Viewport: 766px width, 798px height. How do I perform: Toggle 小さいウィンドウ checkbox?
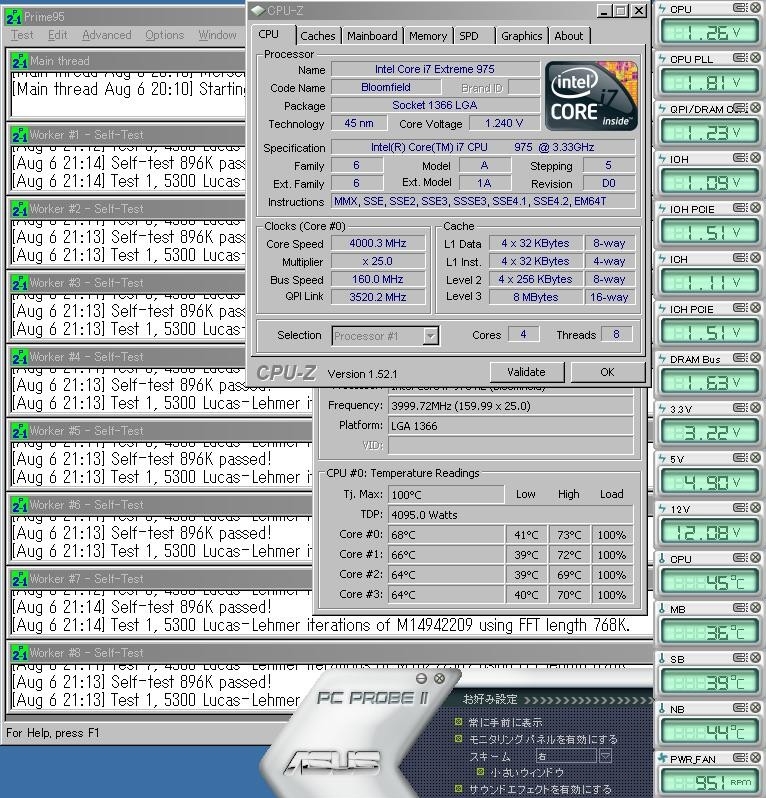(x=479, y=772)
